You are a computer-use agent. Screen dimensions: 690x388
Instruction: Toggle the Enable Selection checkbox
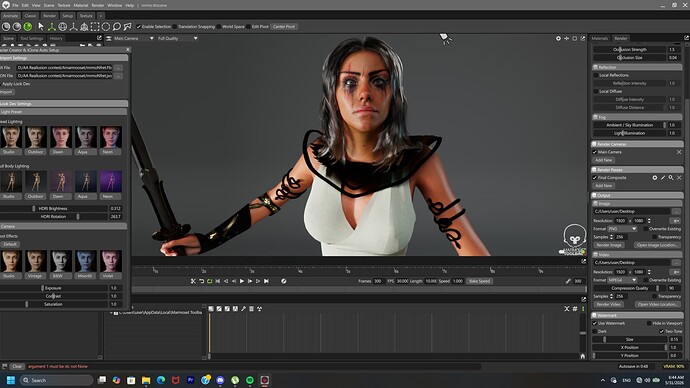(x=139, y=26)
